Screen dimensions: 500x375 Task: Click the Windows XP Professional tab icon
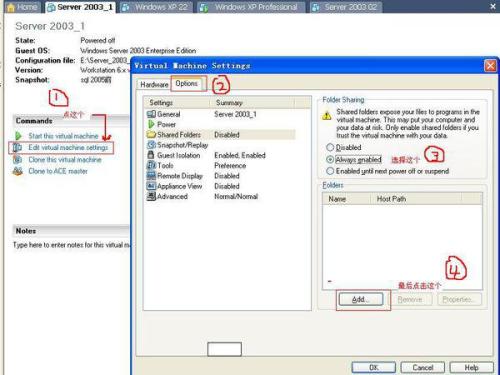(x=203, y=7)
